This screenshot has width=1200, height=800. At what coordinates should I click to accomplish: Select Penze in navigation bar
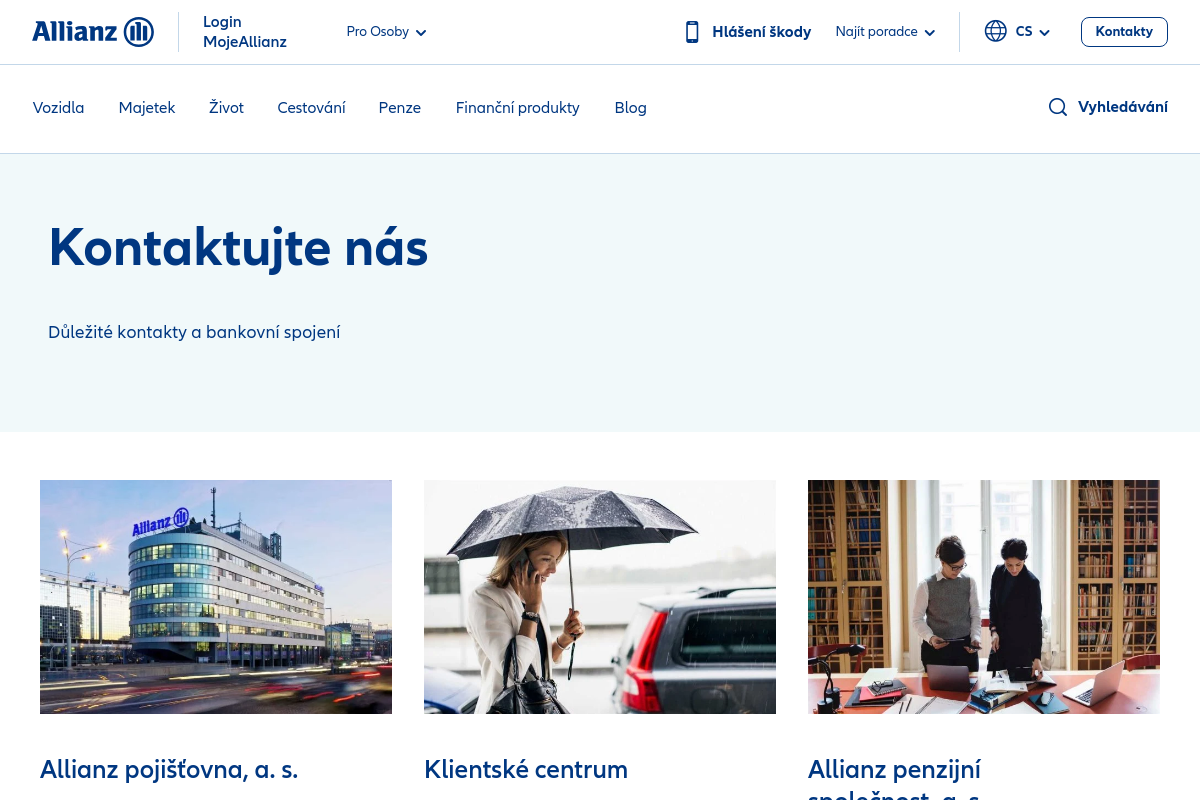[x=399, y=108]
